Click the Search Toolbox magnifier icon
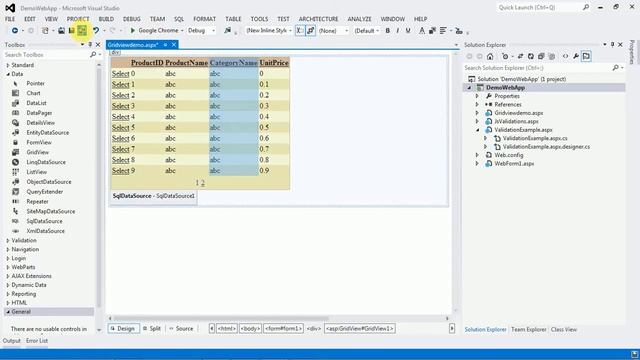Screen dimensions: 640x360 click(93, 54)
